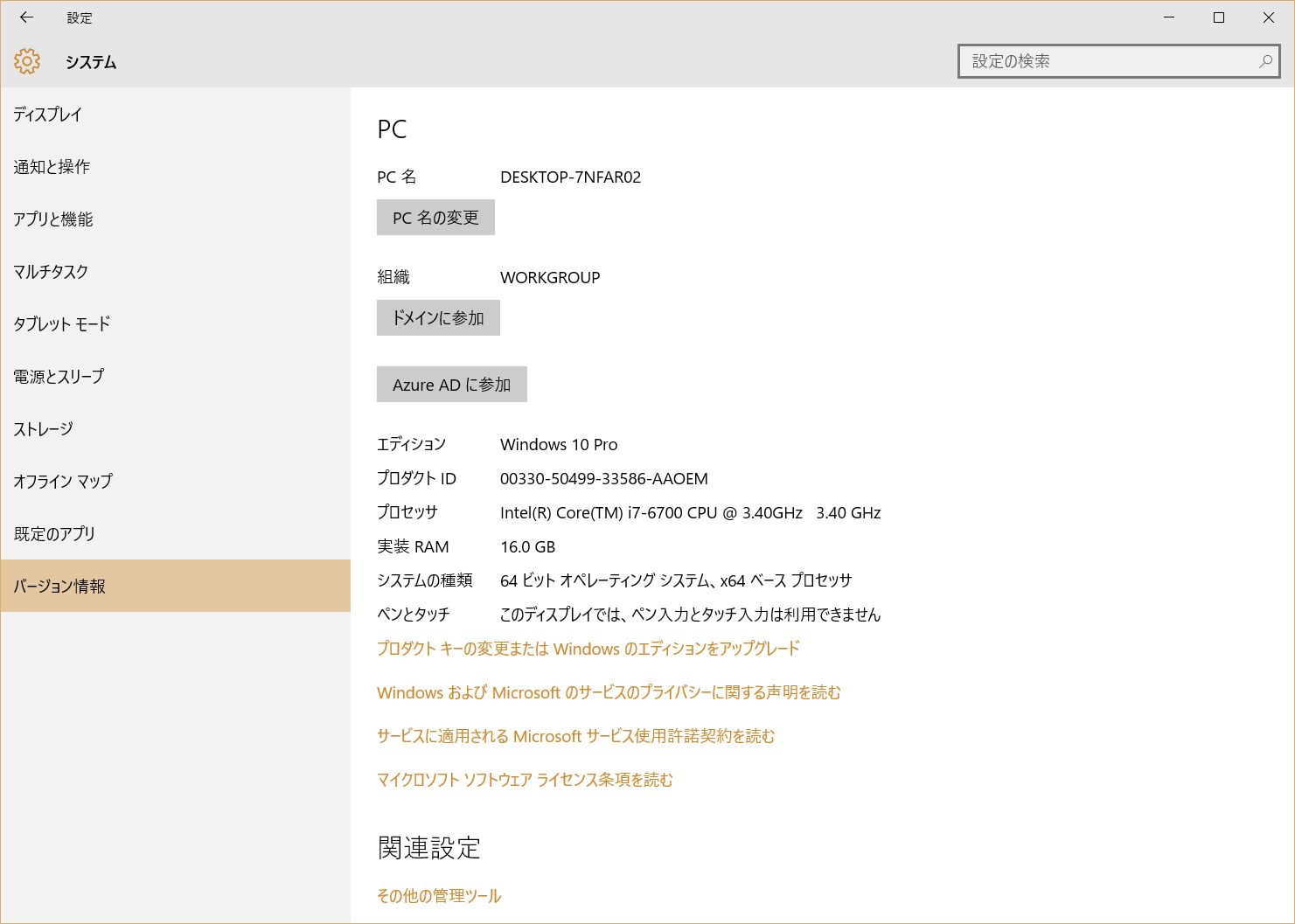Select アプリと機能 in sidebar
The height and width of the screenshot is (924, 1295).
click(175, 219)
